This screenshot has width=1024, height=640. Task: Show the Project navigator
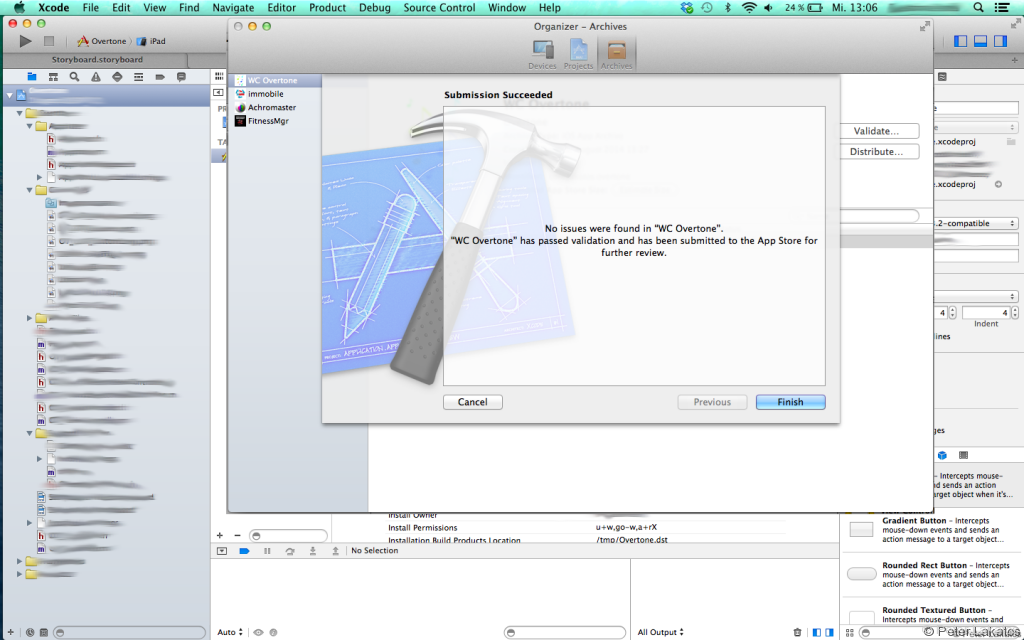point(31,77)
